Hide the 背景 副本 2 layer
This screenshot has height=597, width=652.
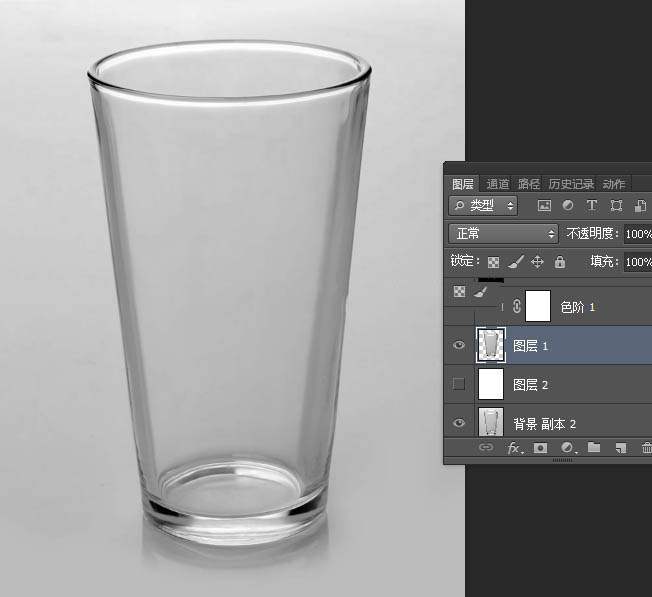click(459, 423)
